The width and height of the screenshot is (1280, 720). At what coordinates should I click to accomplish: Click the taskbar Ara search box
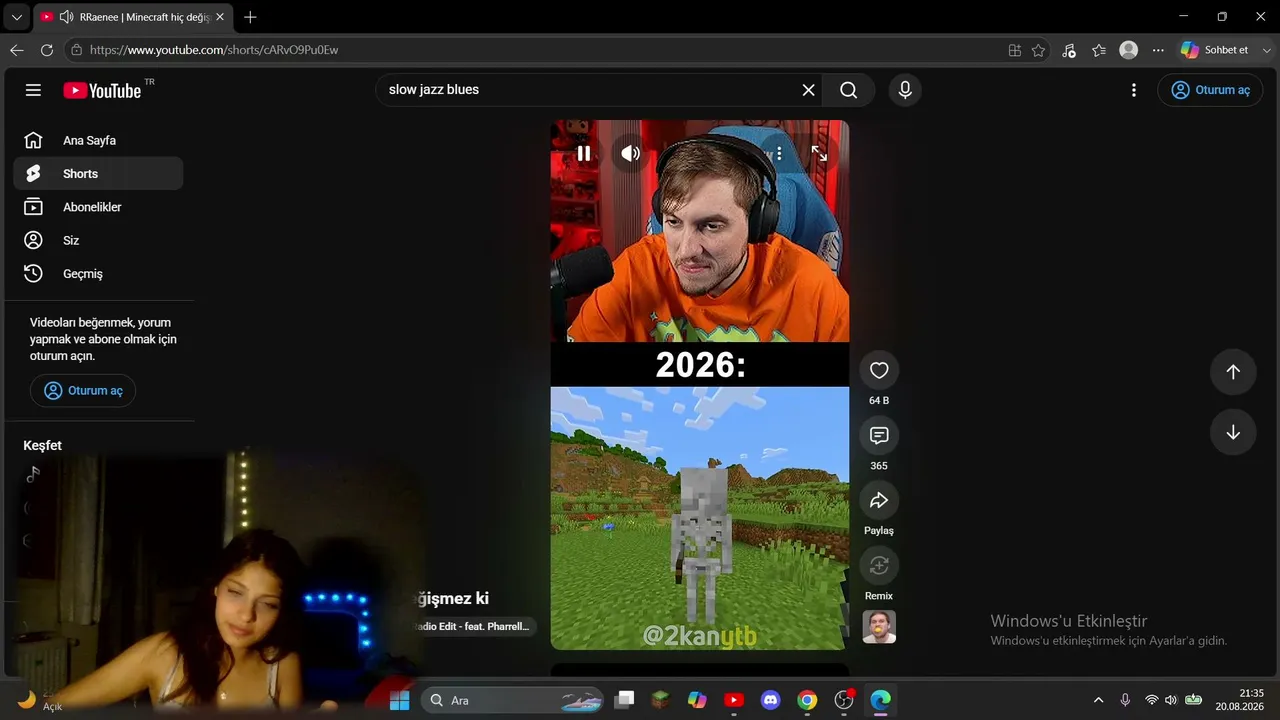click(x=512, y=700)
